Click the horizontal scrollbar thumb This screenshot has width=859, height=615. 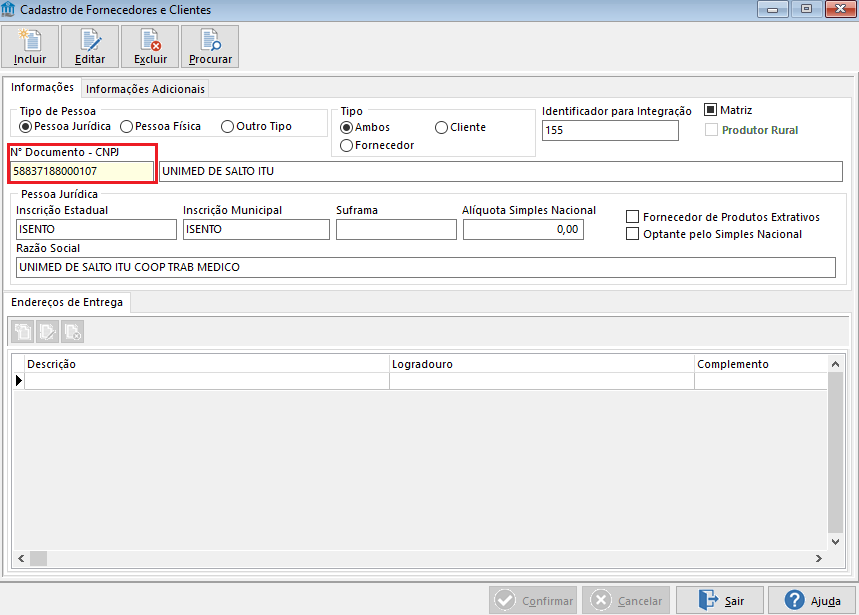point(38,559)
